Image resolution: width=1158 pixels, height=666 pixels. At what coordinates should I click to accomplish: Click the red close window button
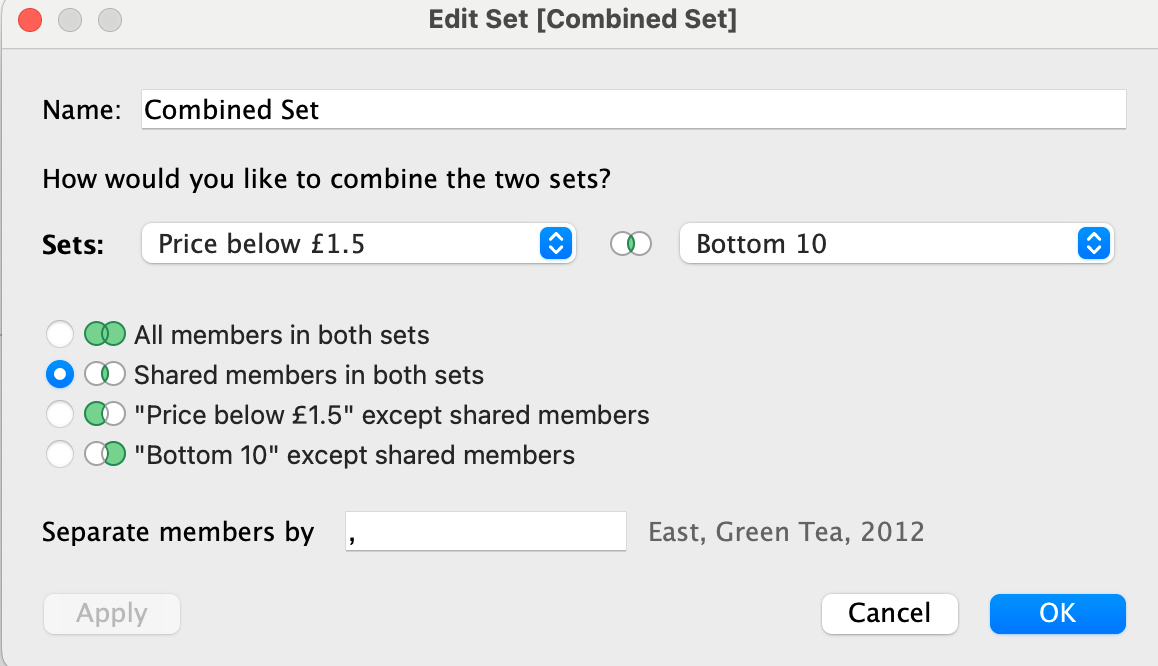pyautogui.click(x=30, y=20)
